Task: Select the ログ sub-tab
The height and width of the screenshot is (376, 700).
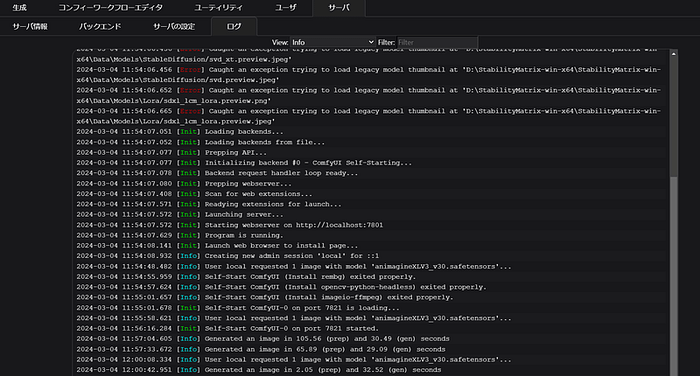Action: (234, 26)
